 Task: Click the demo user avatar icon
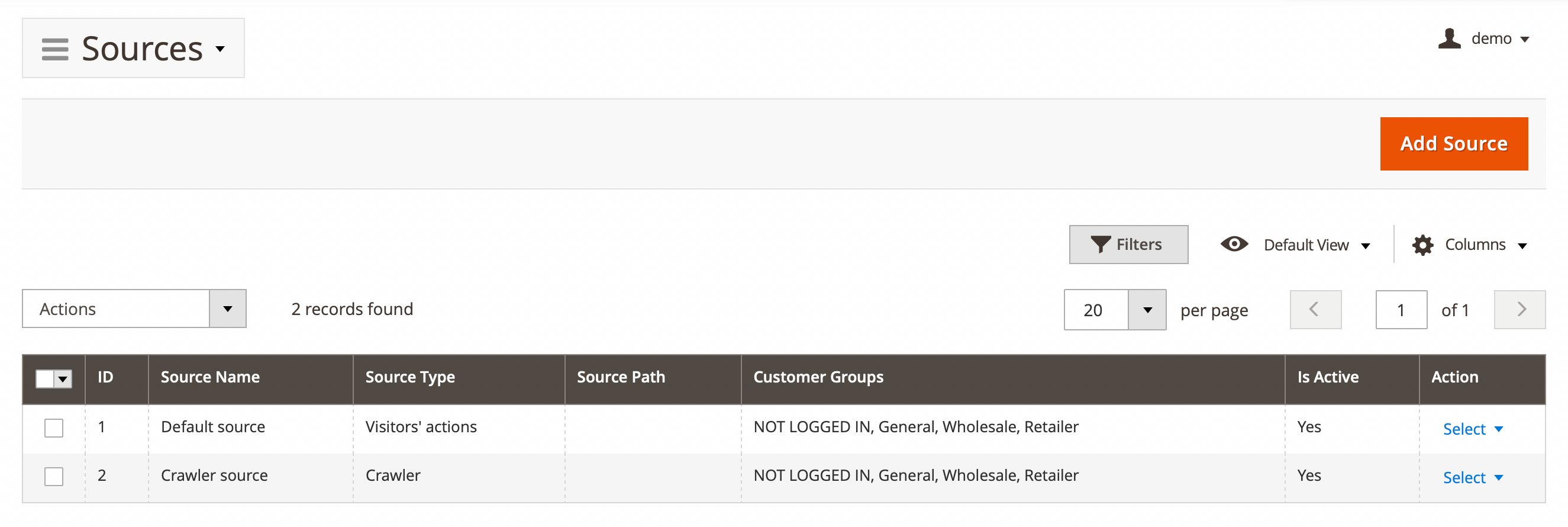click(1449, 38)
